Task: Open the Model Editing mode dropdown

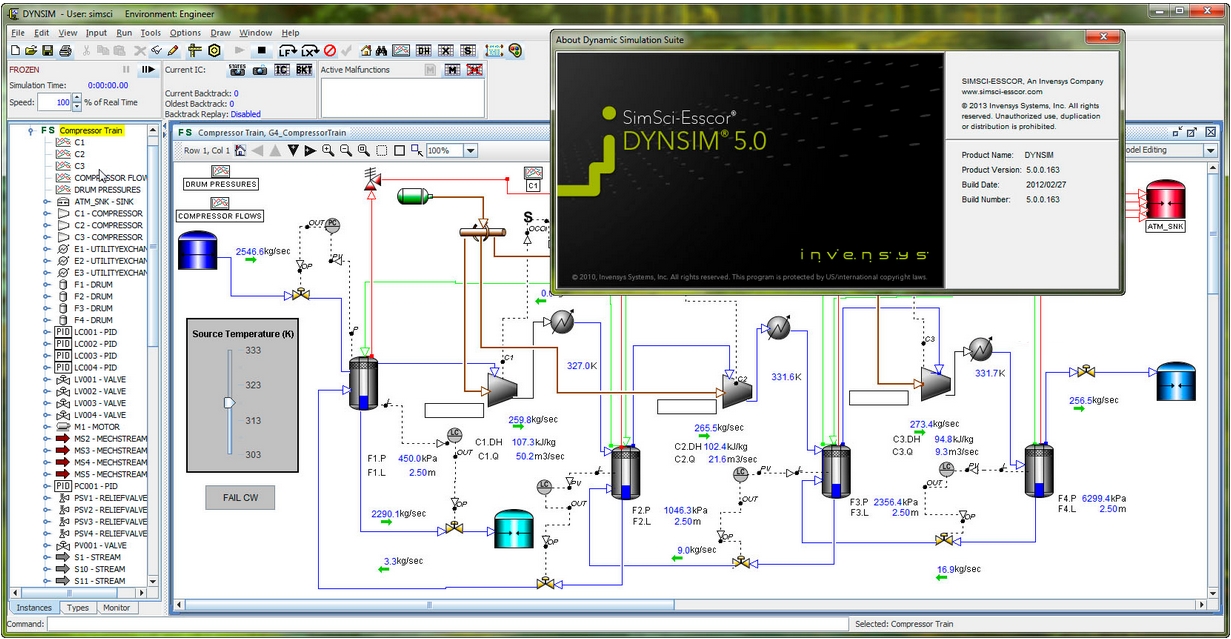Action: [1211, 150]
